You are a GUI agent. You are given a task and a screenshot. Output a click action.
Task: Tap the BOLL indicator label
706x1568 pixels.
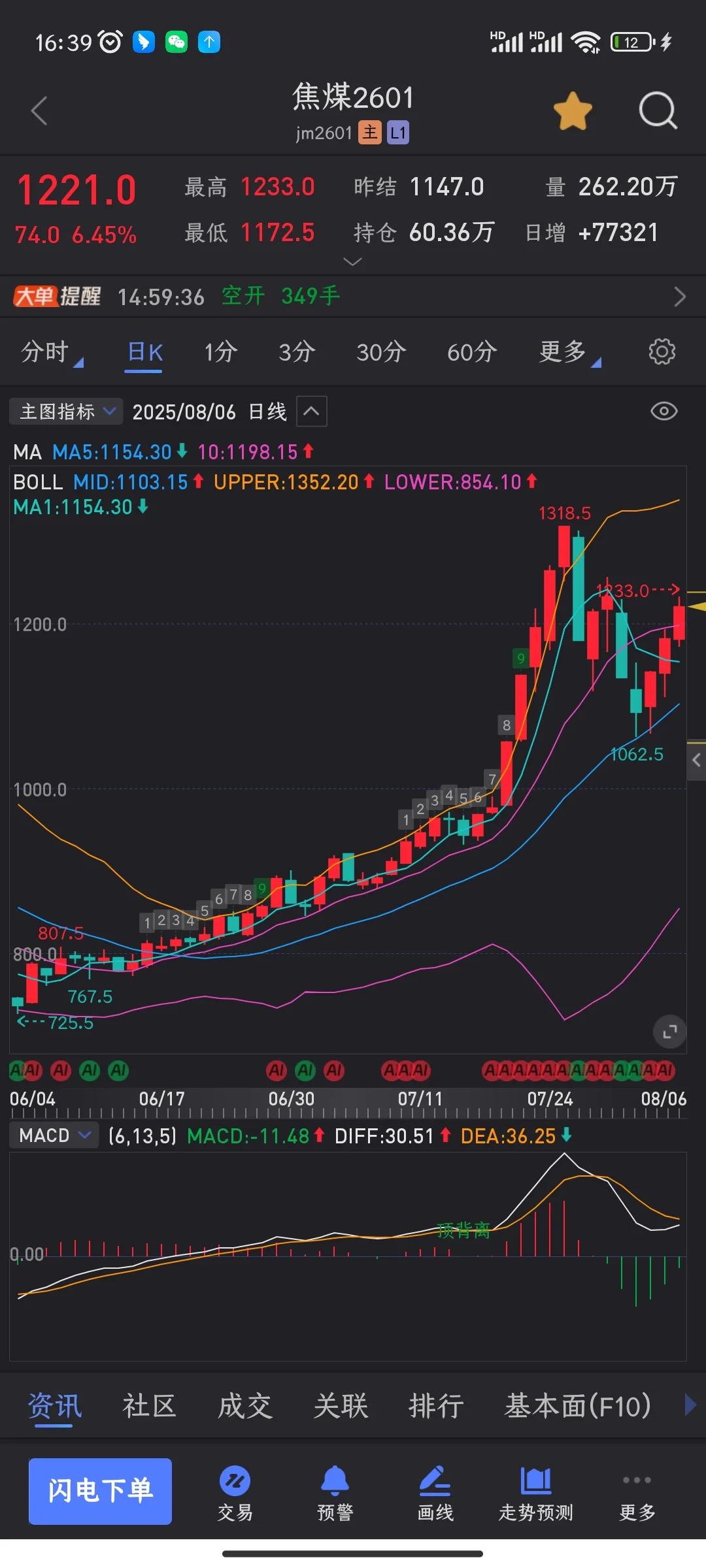(38, 482)
